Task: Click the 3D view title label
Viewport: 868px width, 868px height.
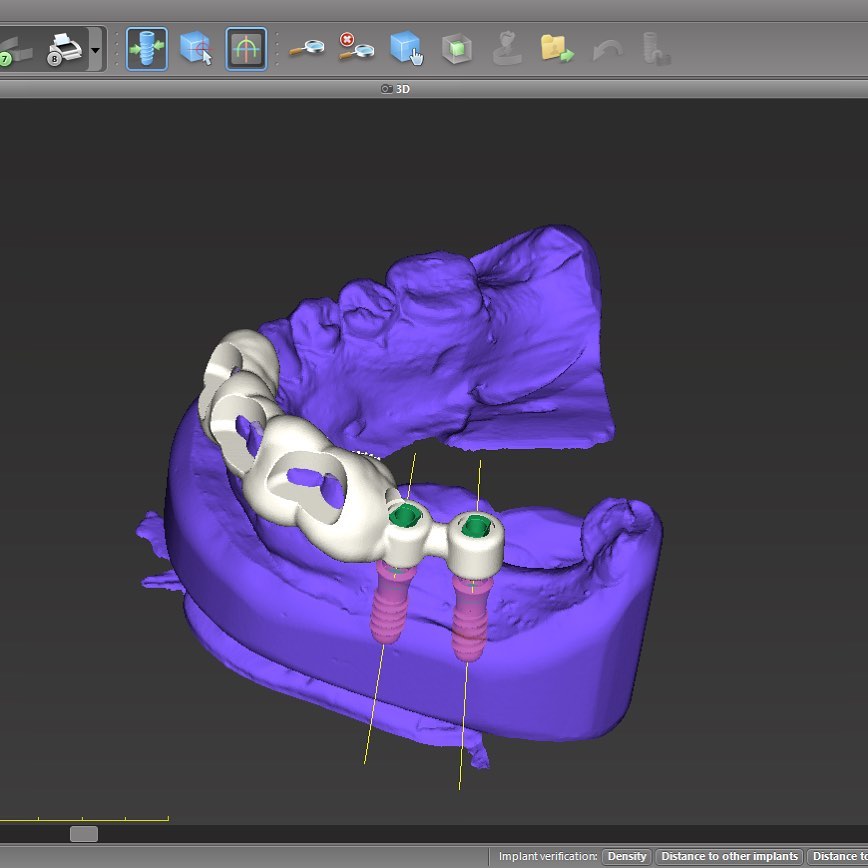Action: [402, 89]
